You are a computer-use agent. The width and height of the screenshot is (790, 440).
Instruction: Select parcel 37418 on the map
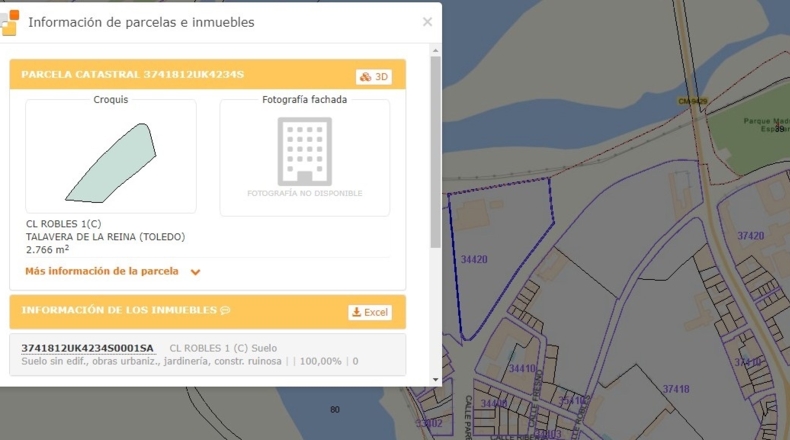pos(676,389)
